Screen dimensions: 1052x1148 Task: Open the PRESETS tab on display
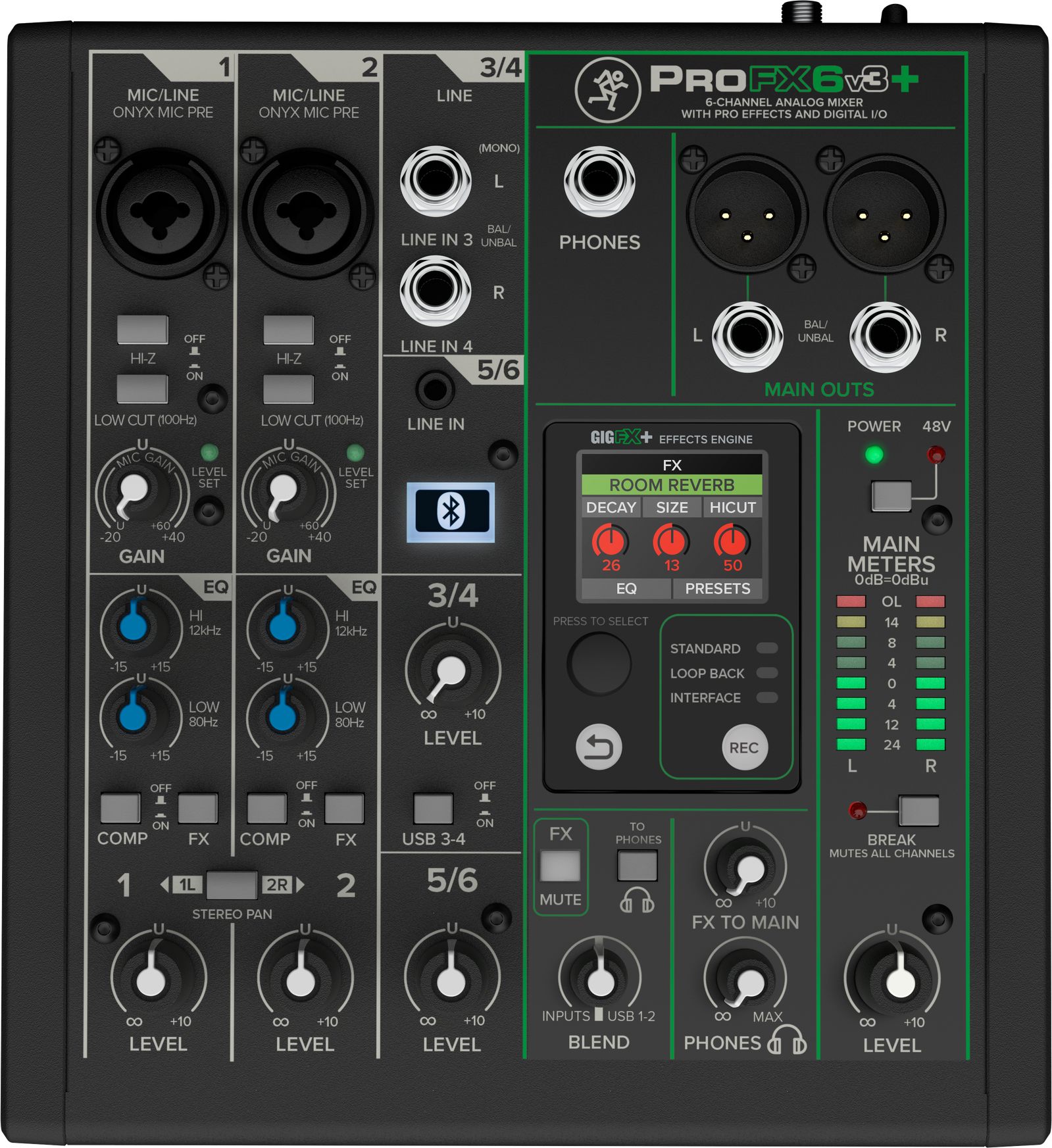coord(717,588)
